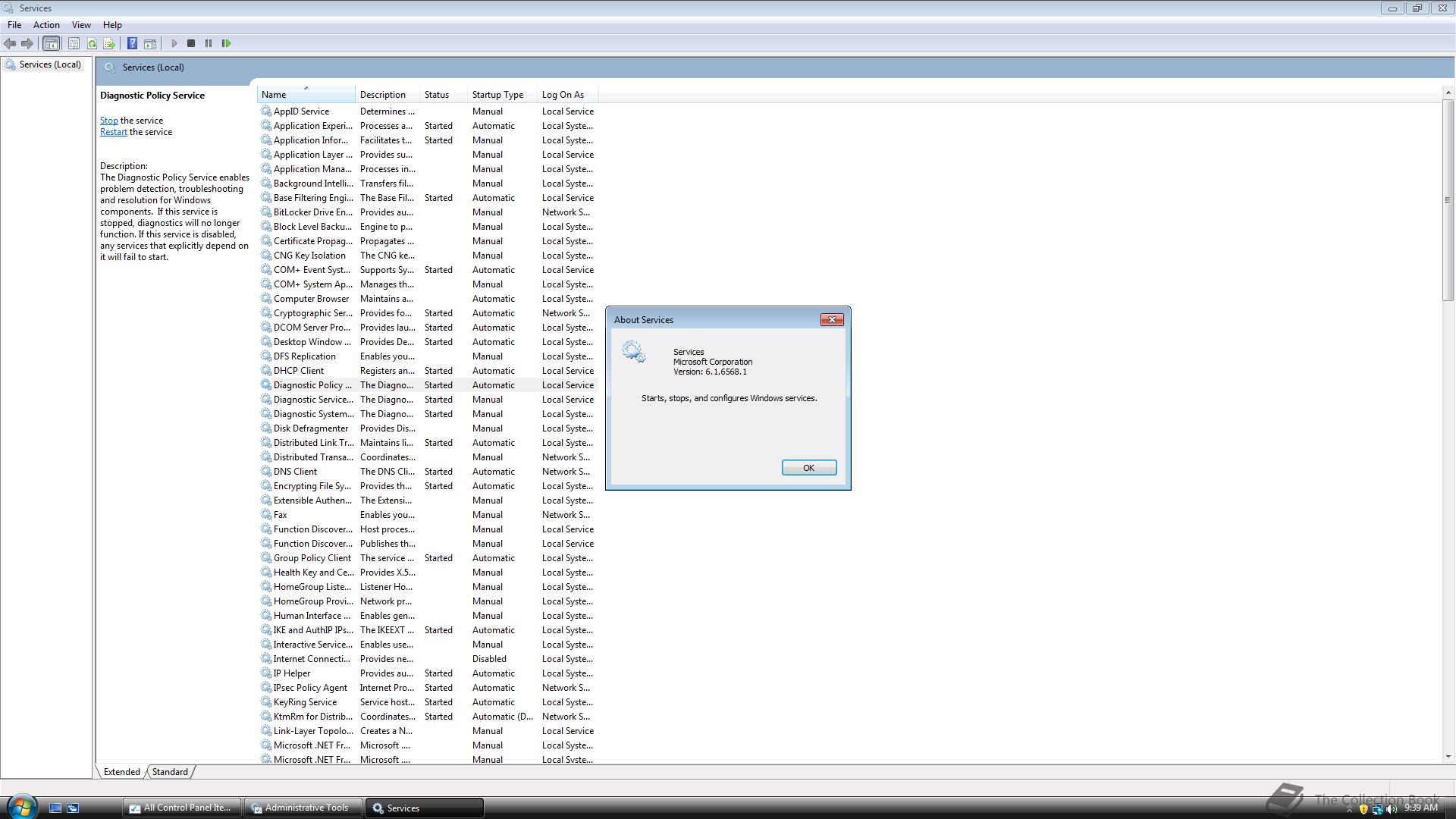The image size is (1456, 819).
Task: Click the taskbar clock 9:39 AM
Action: tap(1420, 808)
